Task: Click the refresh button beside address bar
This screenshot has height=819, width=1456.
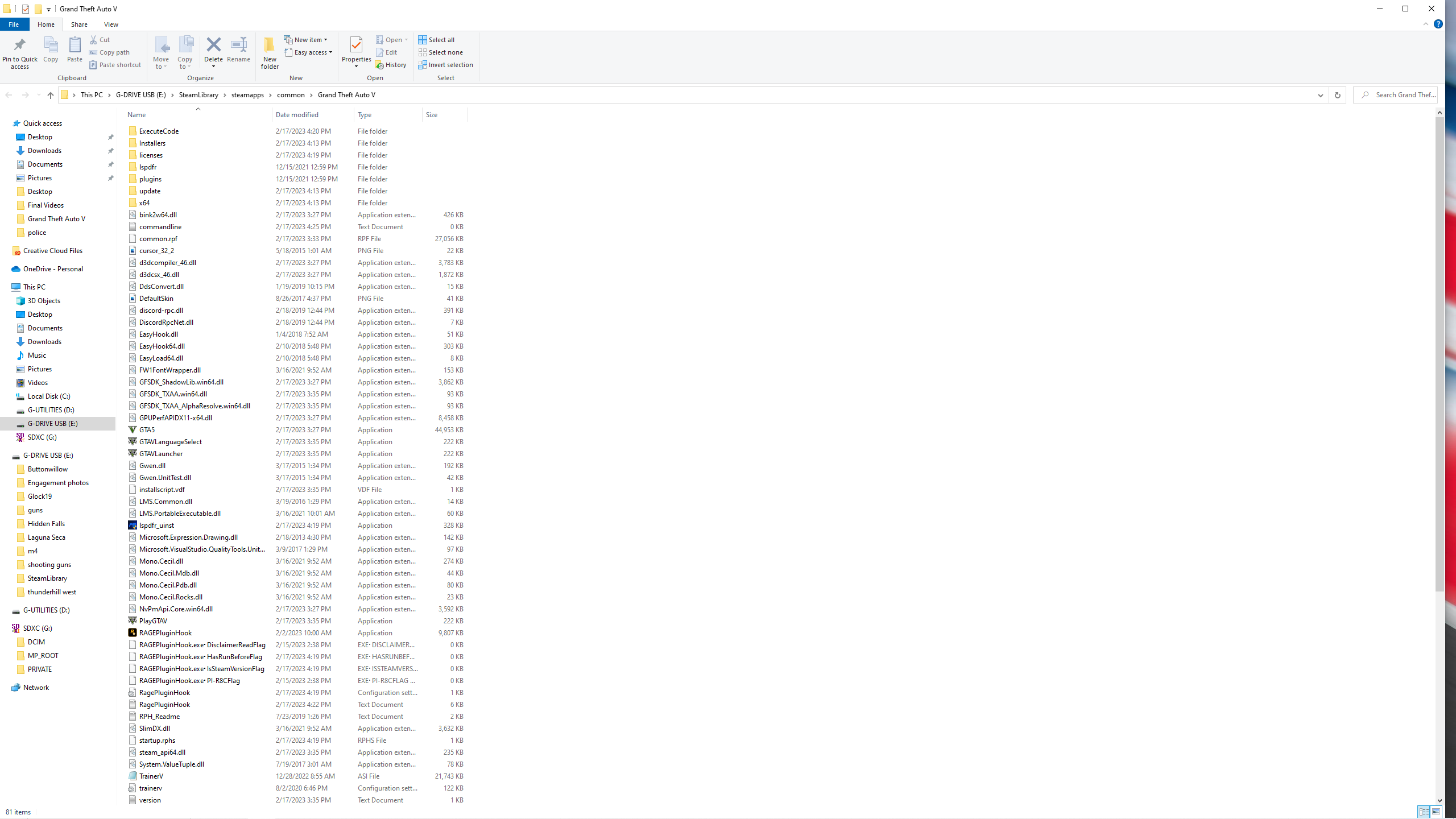Action: pos(1337,95)
